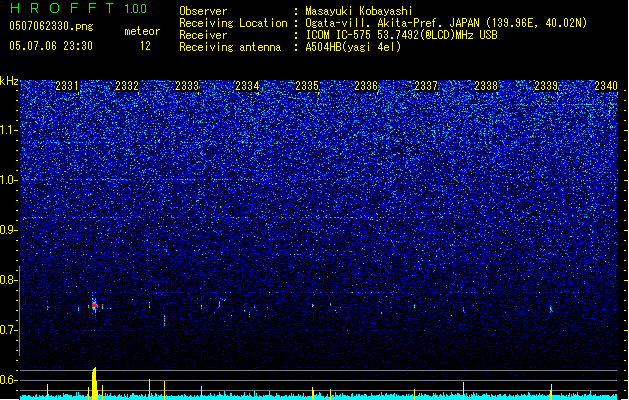Screen dimensions: 629x400
Task: Select antenna value A504HB(yagi 4el)
Action: pyautogui.click(x=353, y=47)
